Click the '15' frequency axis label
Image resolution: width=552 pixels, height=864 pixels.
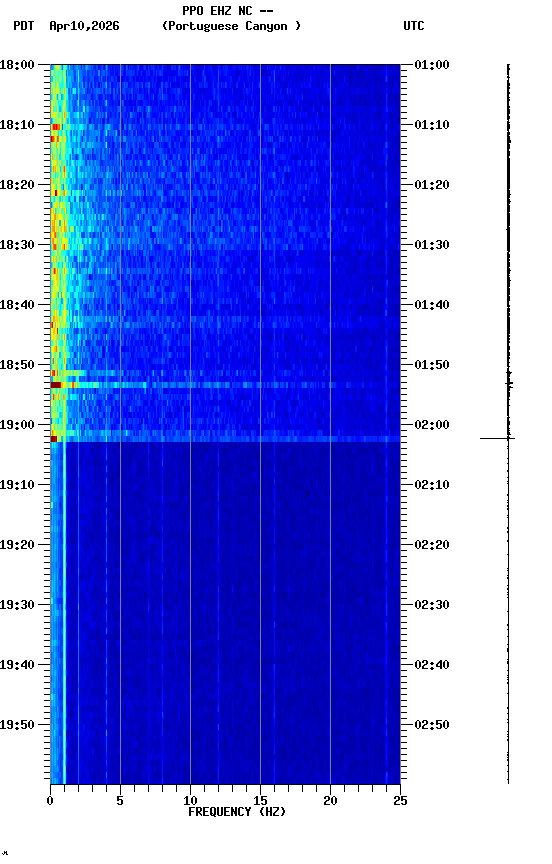pyautogui.click(x=260, y=801)
